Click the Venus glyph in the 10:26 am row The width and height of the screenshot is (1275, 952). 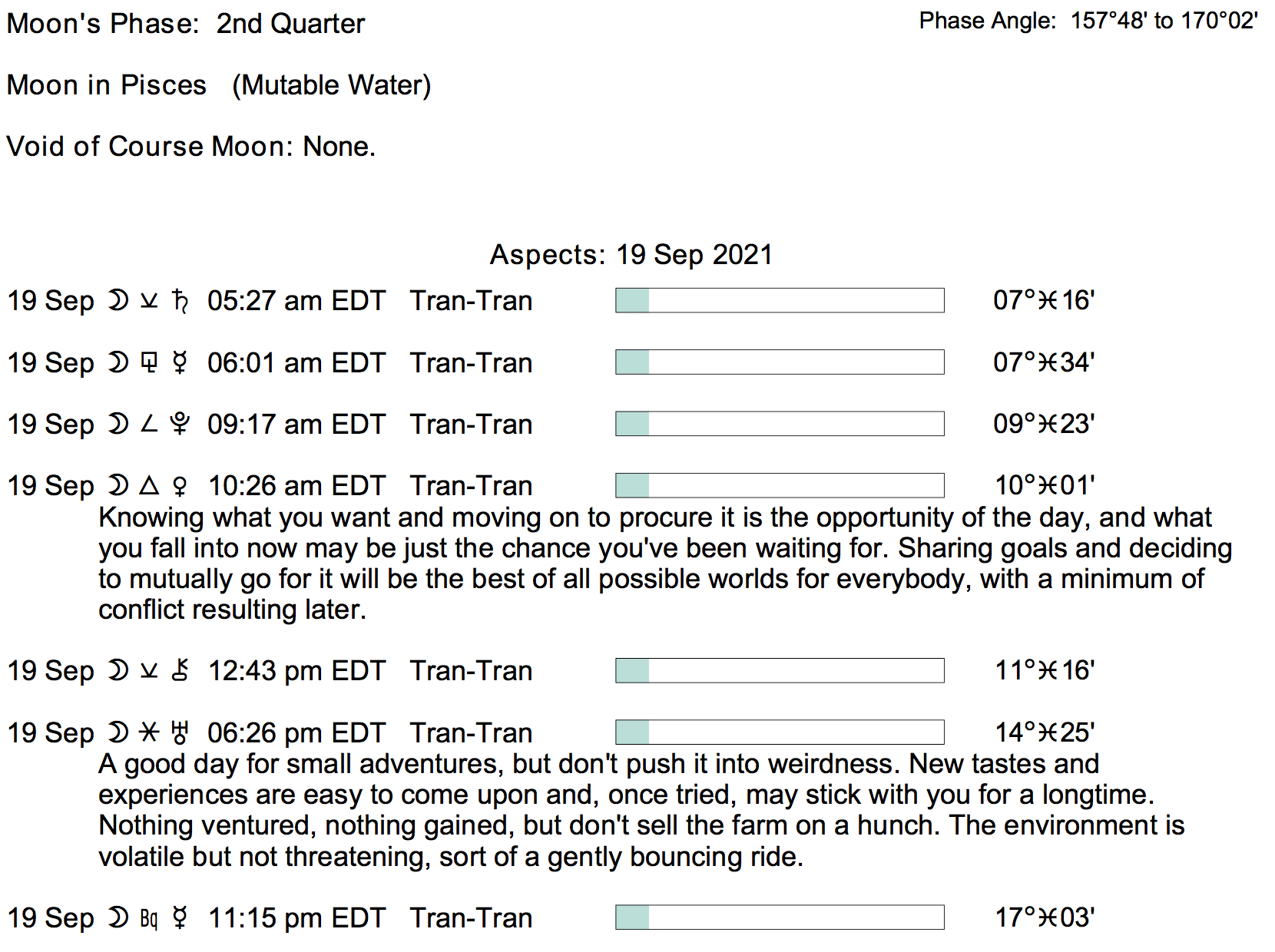click(180, 486)
